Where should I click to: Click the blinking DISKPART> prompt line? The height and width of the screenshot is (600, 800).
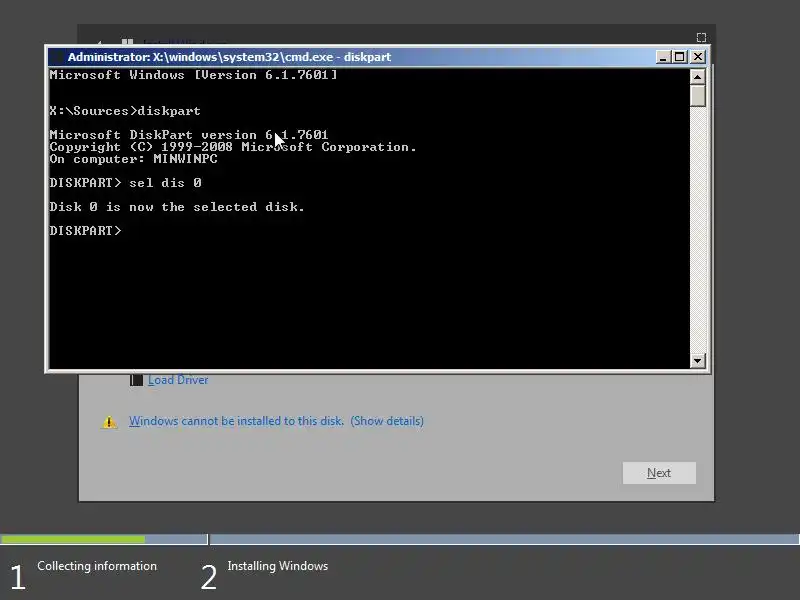(x=86, y=231)
